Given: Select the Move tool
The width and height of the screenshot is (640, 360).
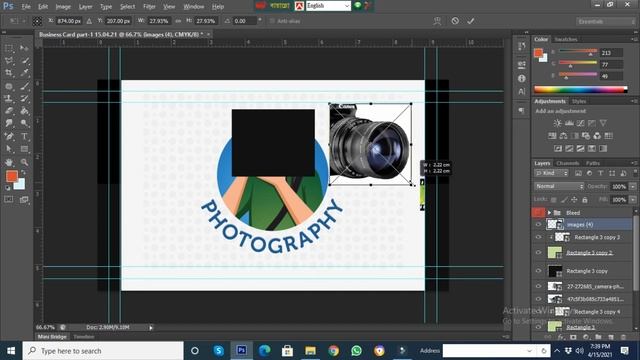Looking at the screenshot, I should pyautogui.click(x=24, y=48).
